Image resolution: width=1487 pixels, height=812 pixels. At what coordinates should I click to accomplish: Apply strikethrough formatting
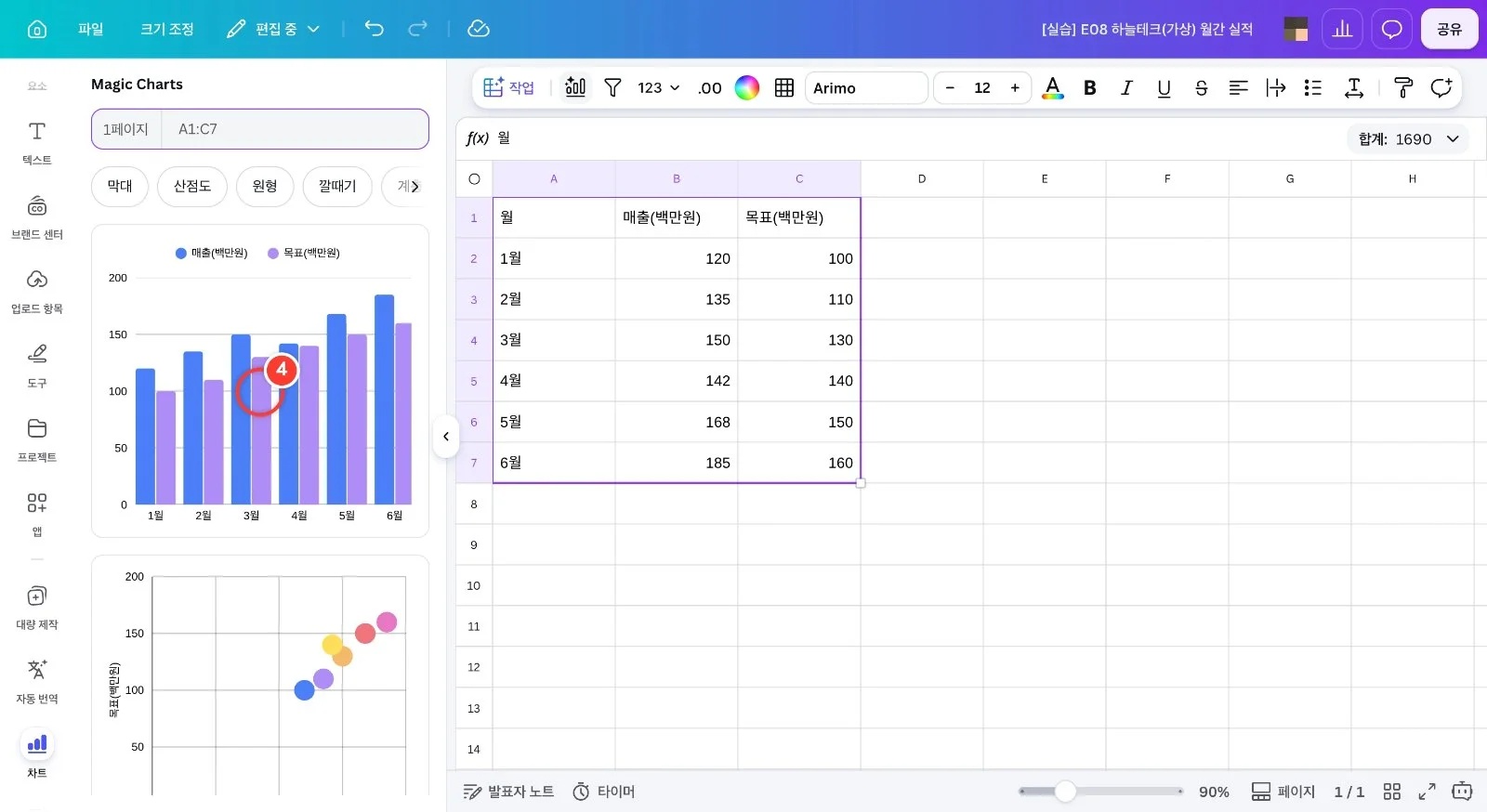[x=1201, y=87]
